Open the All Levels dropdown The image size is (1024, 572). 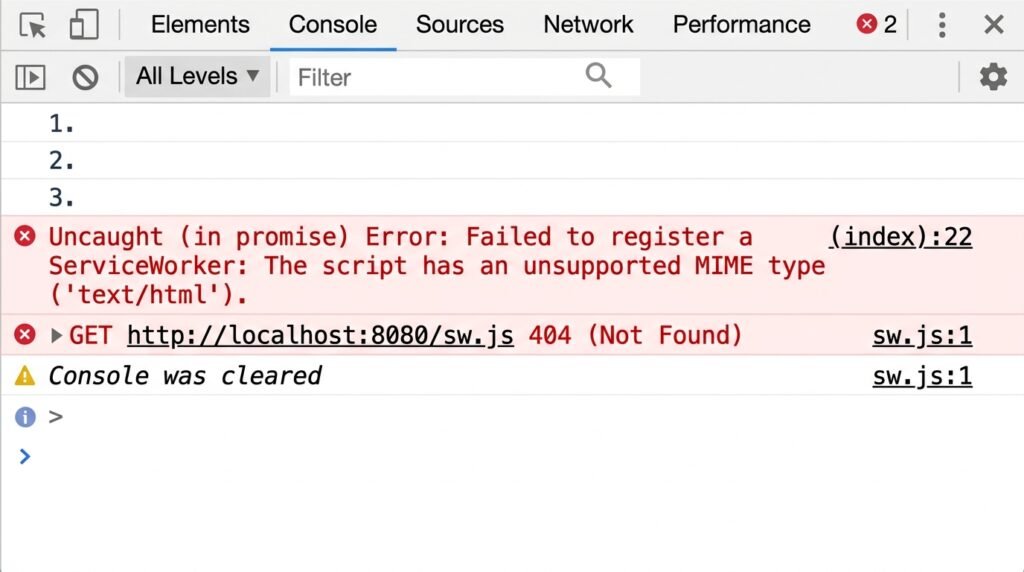tap(197, 76)
